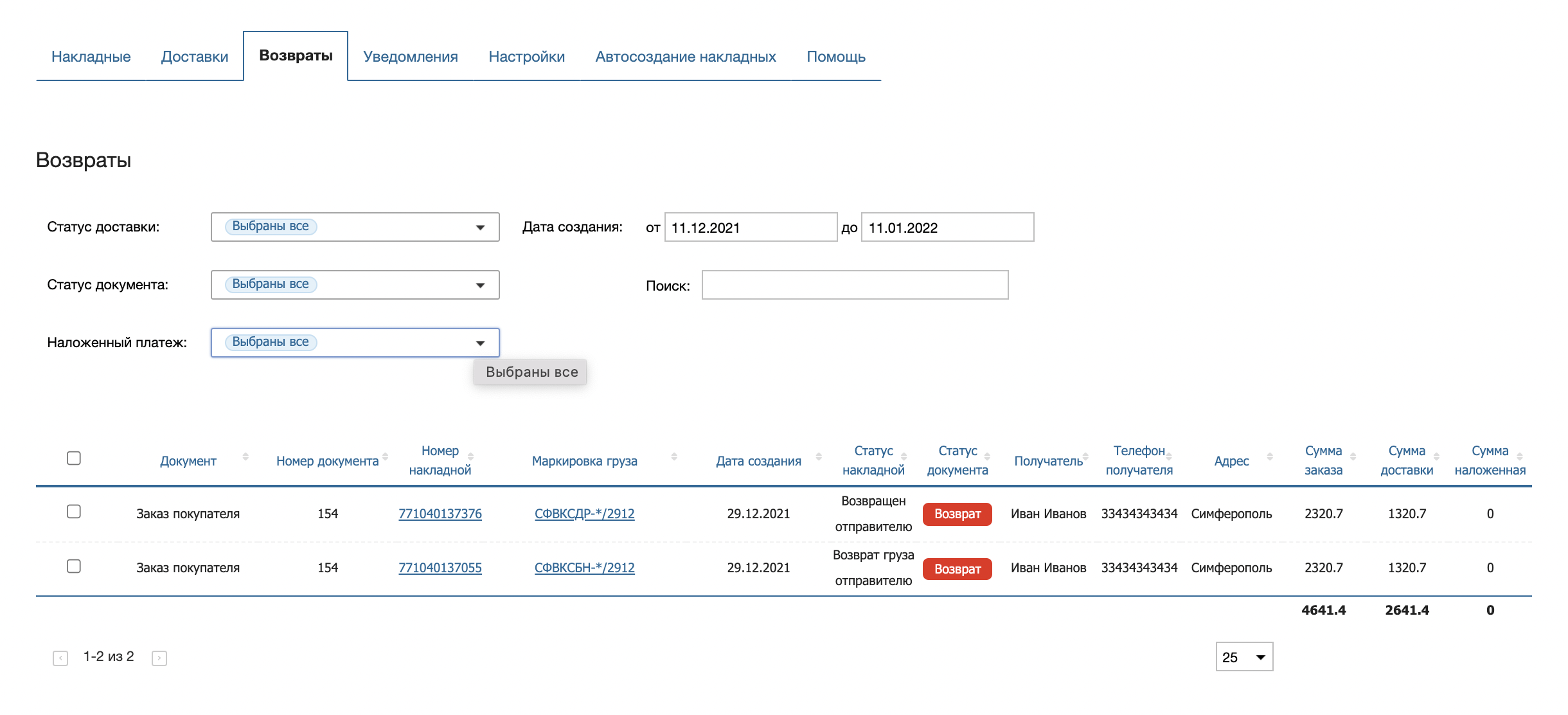Click the red Возврат button in first row

957,514
